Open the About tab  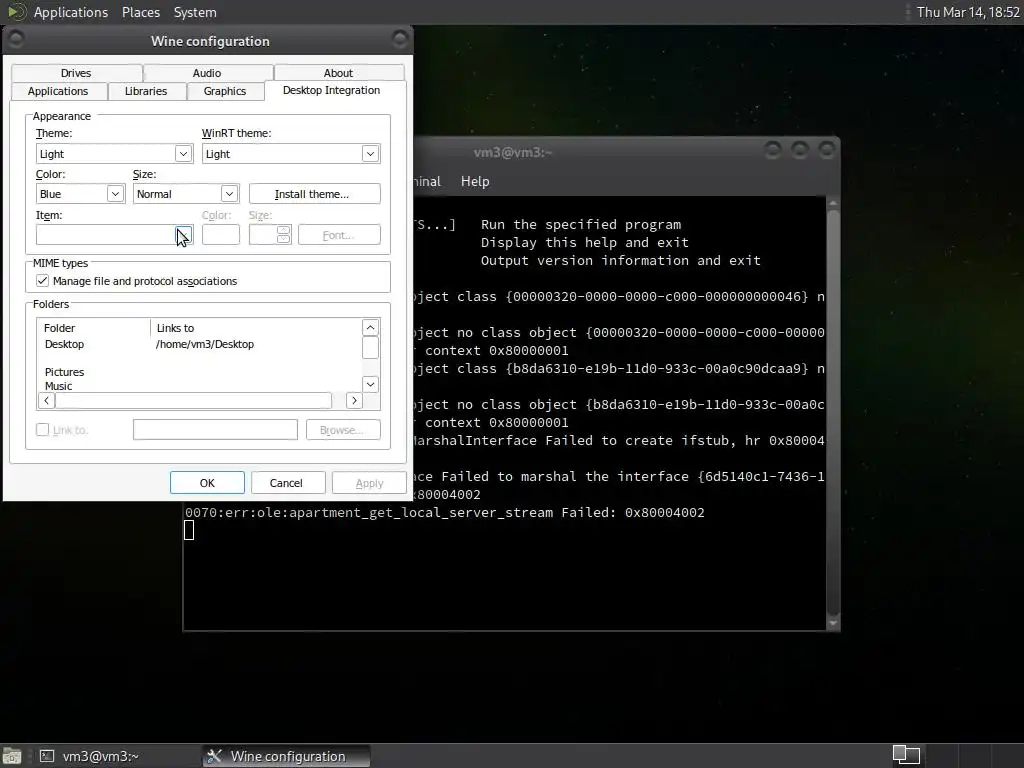coord(338,73)
